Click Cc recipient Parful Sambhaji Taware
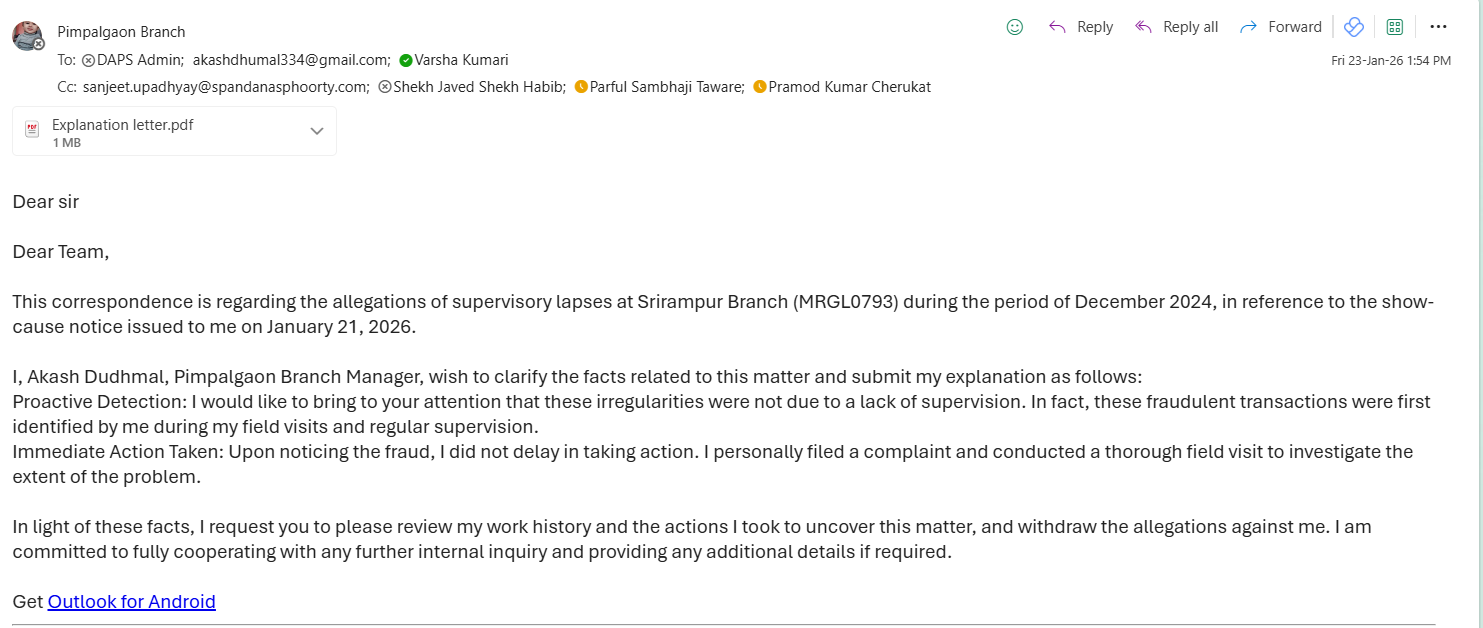The width and height of the screenshot is (1483, 628). pos(667,87)
